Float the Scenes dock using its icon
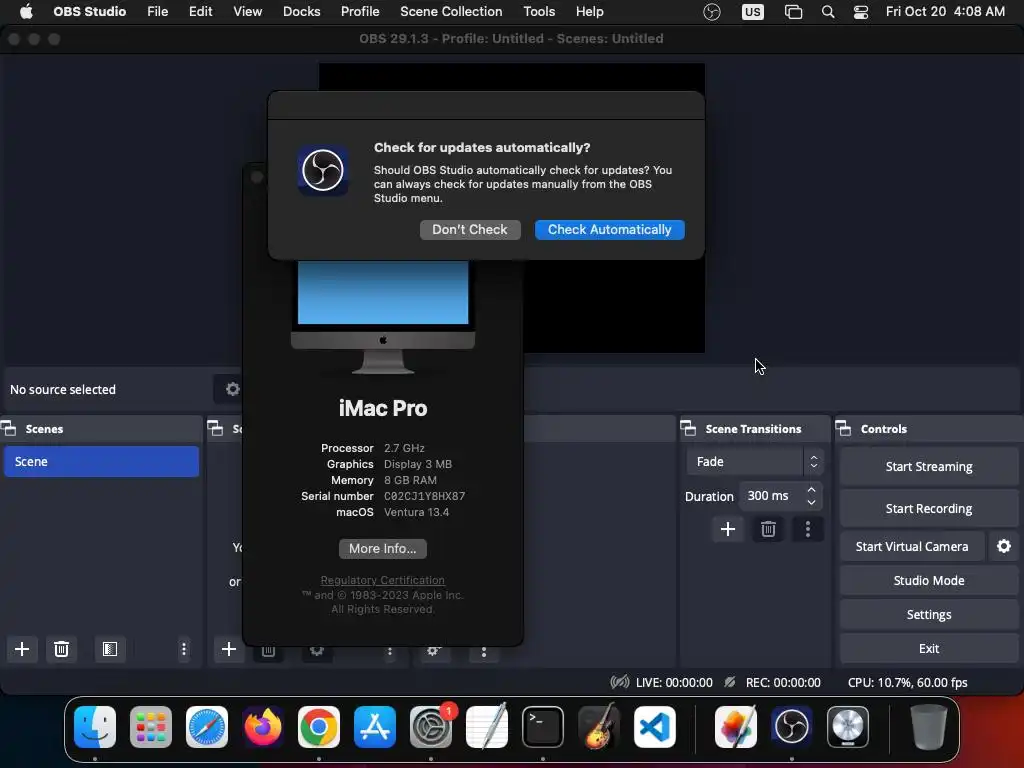Viewport: 1024px width, 768px height. pos(8,428)
